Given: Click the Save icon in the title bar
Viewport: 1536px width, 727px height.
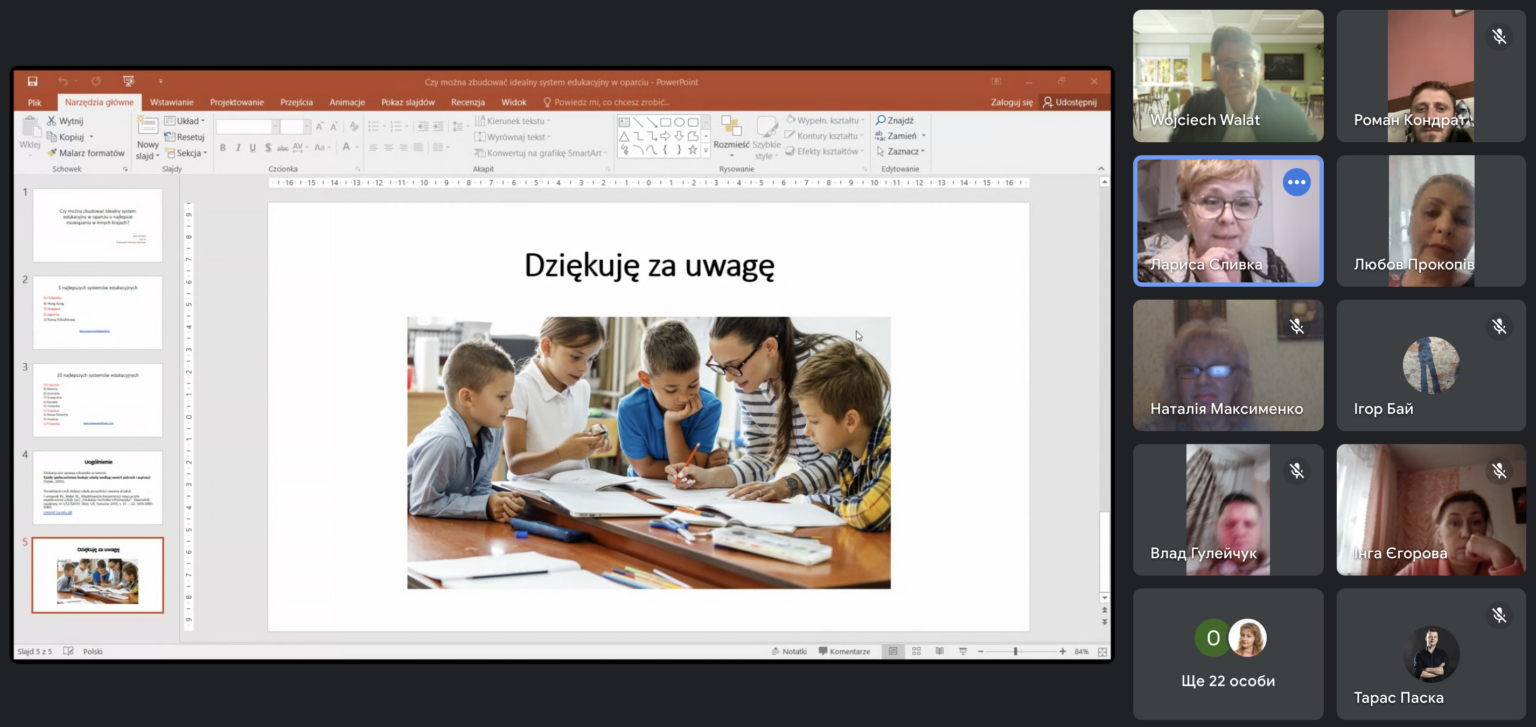Looking at the screenshot, I should tap(33, 81).
